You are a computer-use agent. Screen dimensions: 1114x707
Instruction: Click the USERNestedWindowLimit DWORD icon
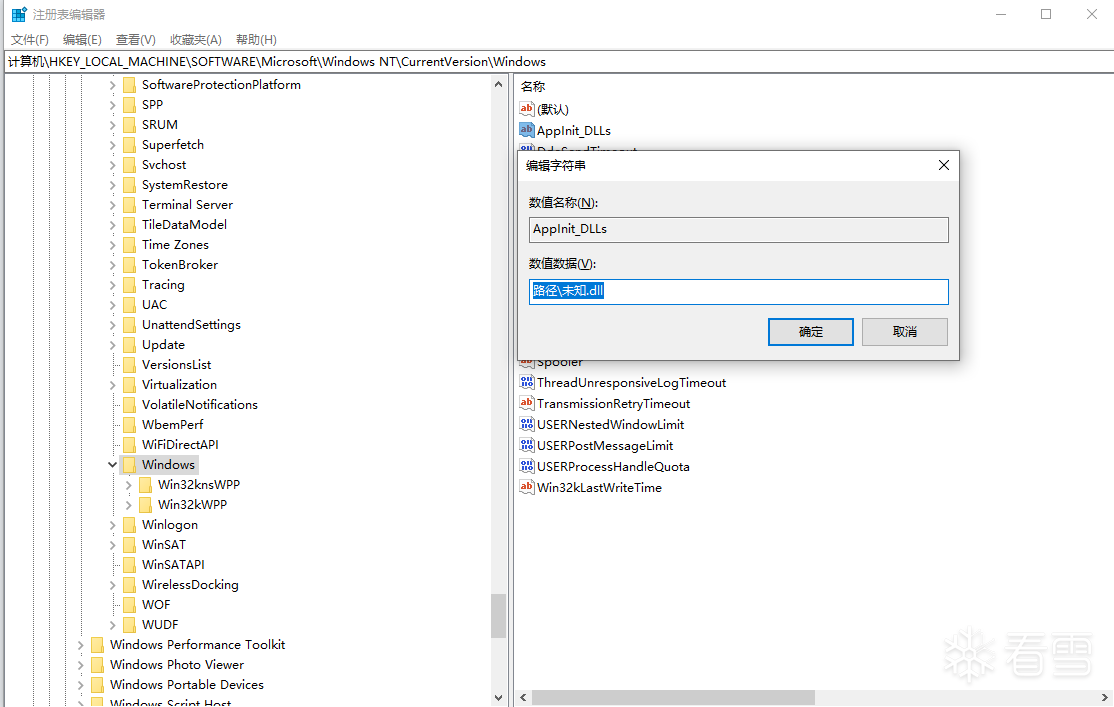(x=526, y=424)
